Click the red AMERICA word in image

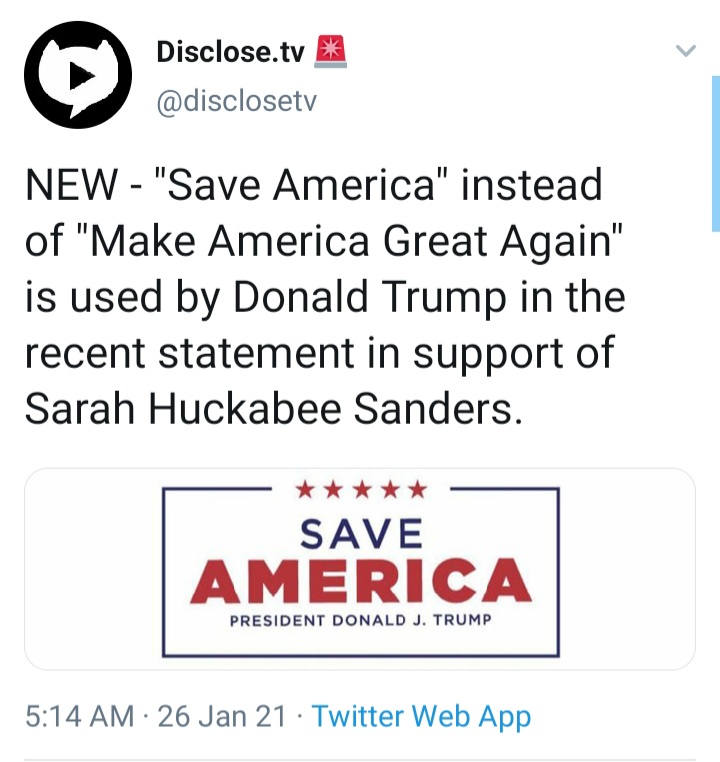[360, 581]
